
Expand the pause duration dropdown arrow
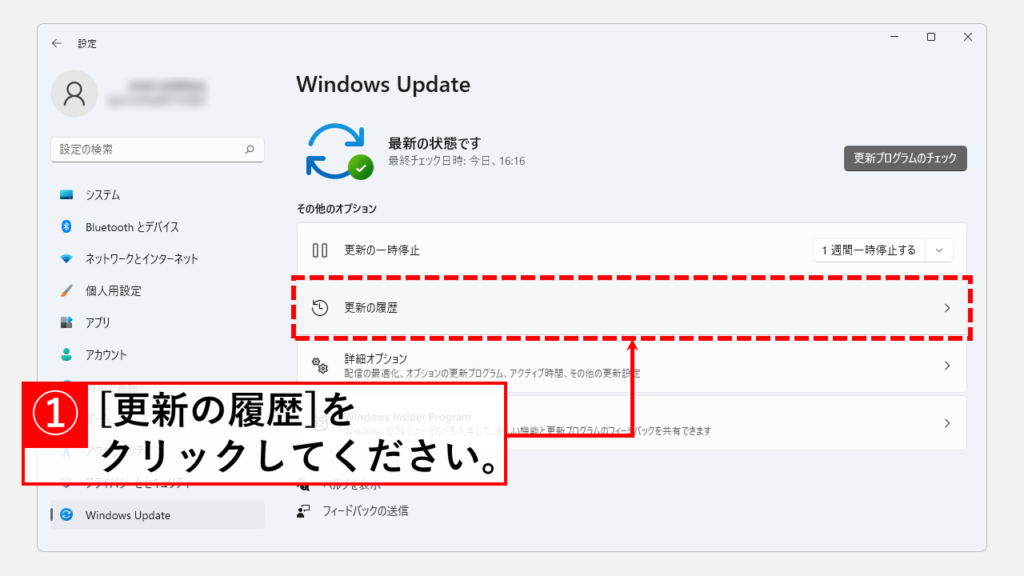click(x=939, y=250)
